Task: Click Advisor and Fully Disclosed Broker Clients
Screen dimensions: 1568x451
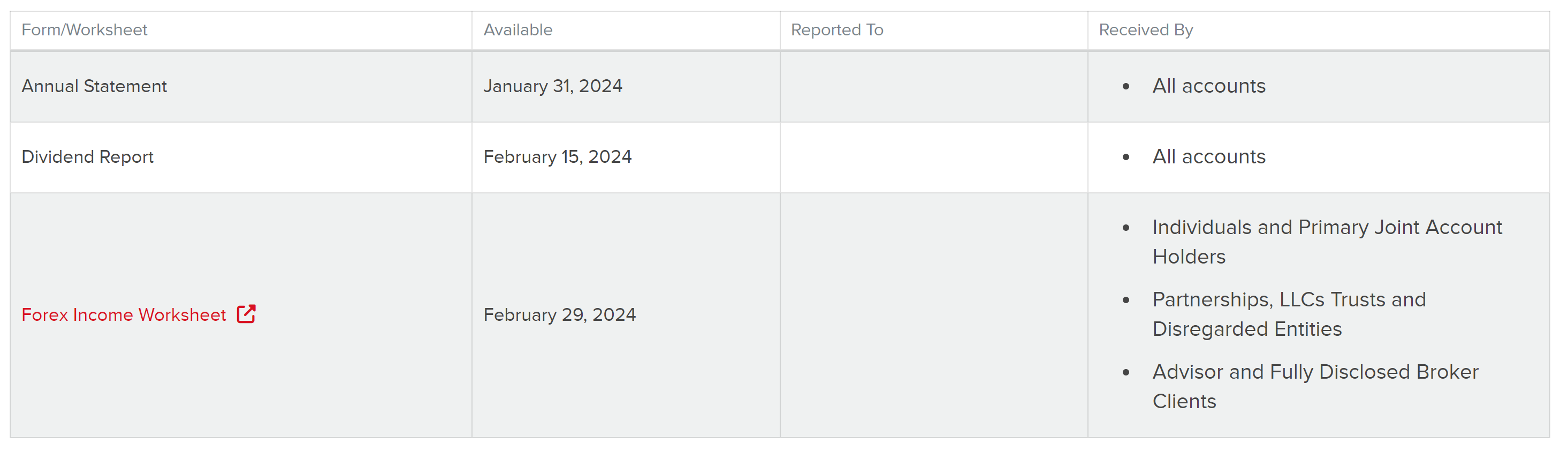Action: click(x=1315, y=386)
